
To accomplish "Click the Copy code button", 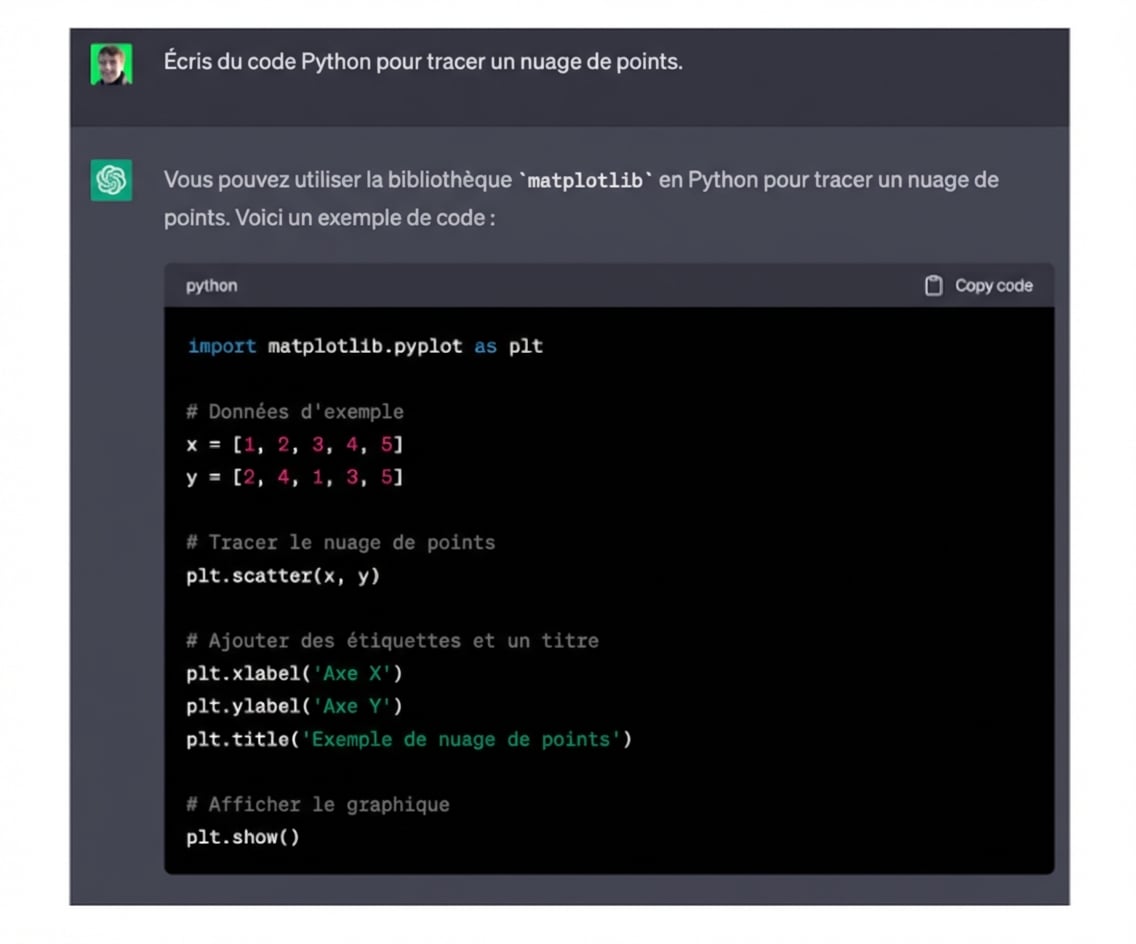I will coord(983,285).
